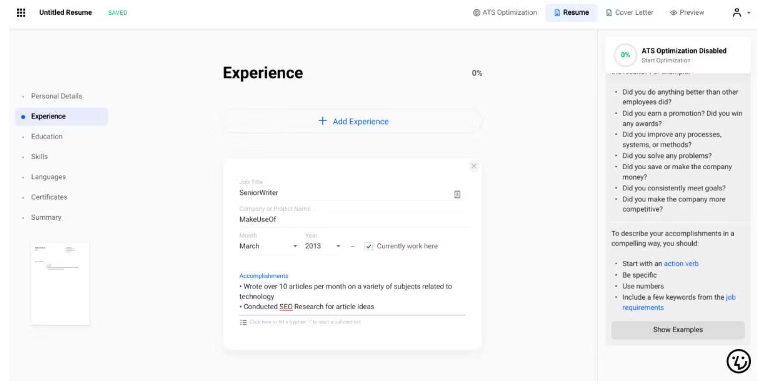Open the user account menu icon
This screenshot has height=389, width=757.
click(736, 13)
